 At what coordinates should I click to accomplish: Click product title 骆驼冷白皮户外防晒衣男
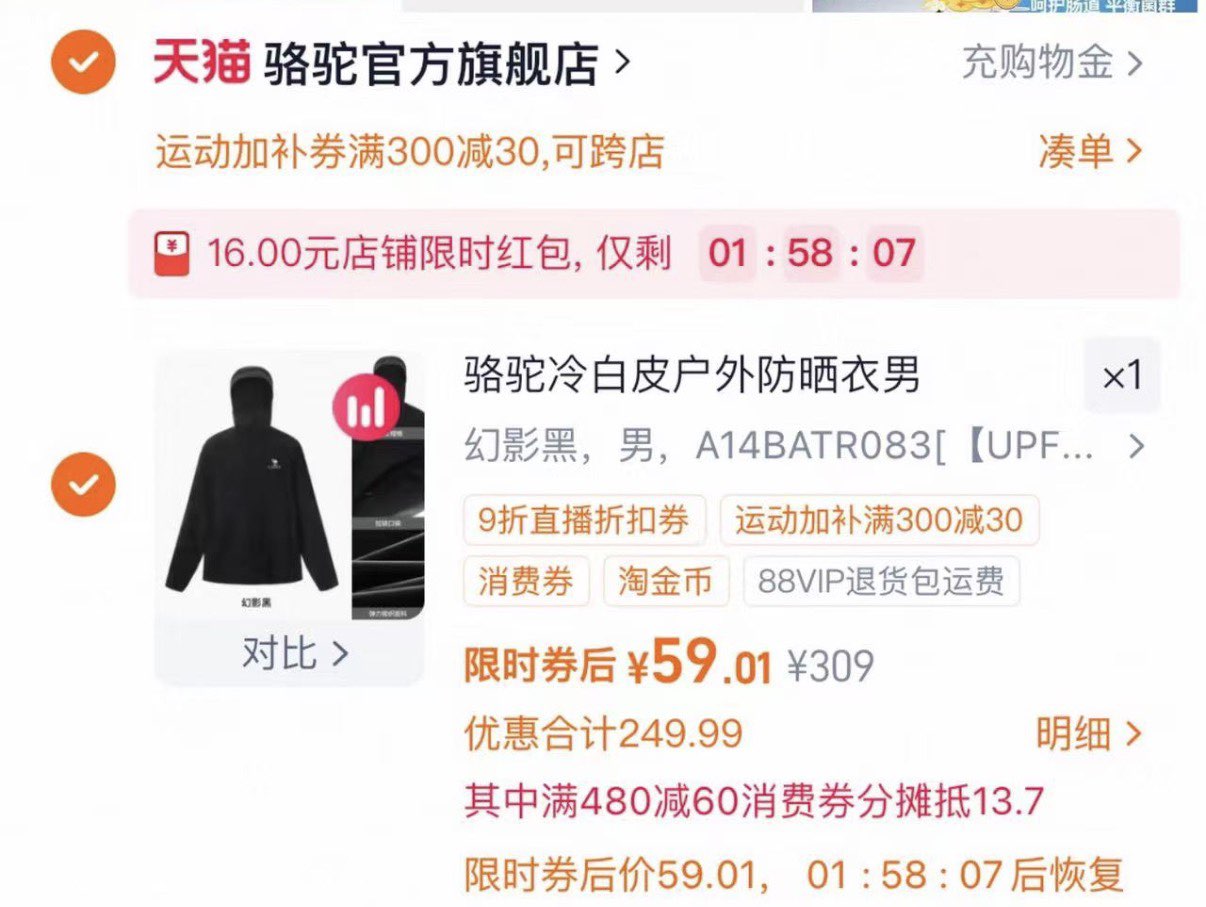pyautogui.click(x=692, y=376)
